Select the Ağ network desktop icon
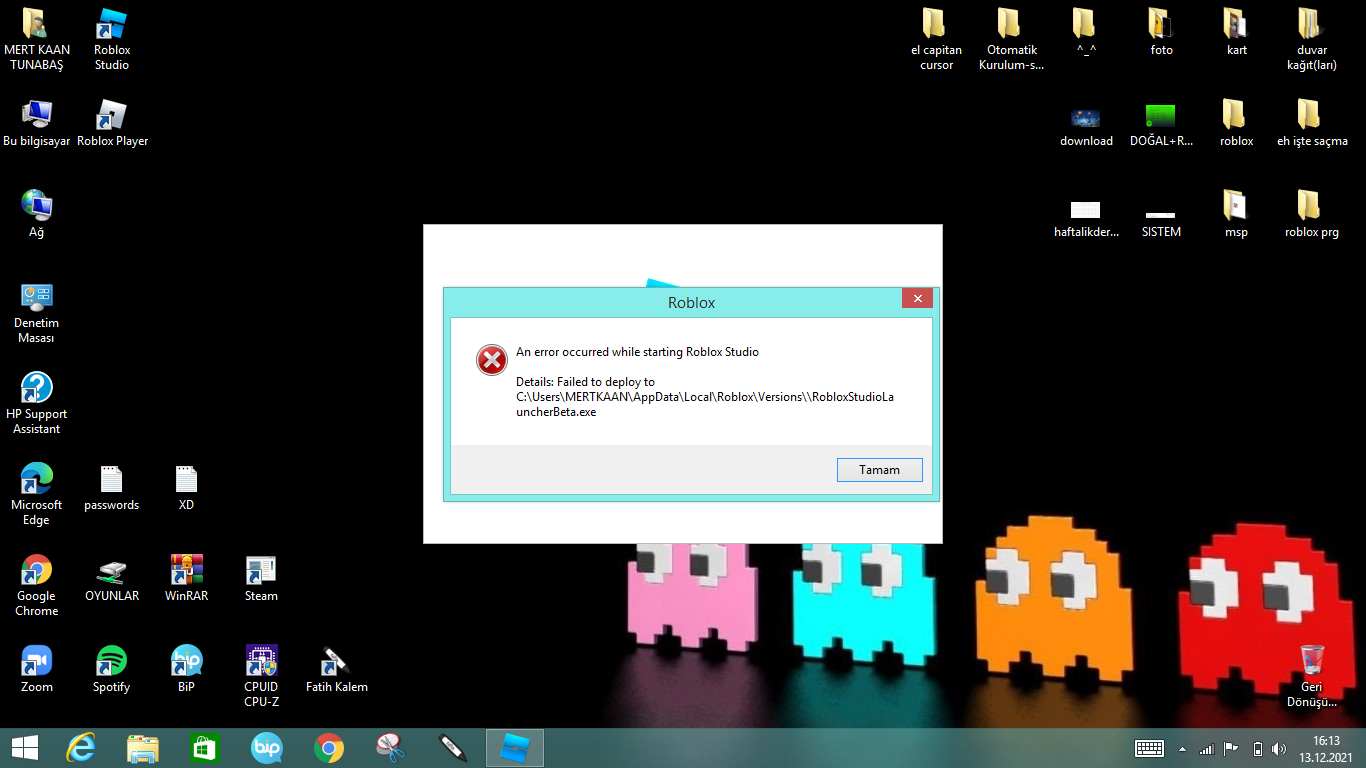Image resolution: width=1366 pixels, height=768 pixels. 37,214
